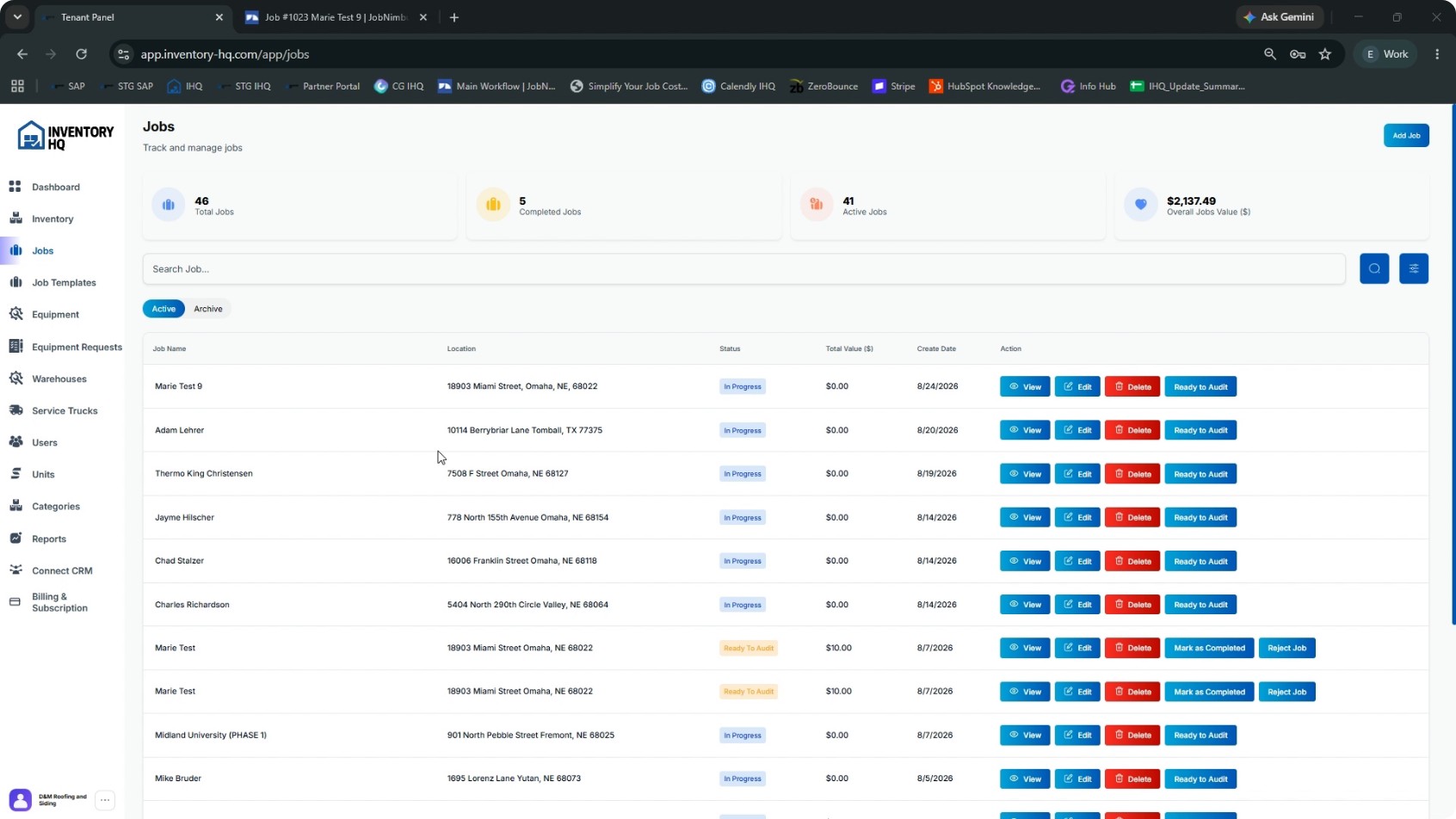Image resolution: width=1456 pixels, height=819 pixels.
Task: Open the Calendly IHQ bookmark
Action: click(x=738, y=86)
